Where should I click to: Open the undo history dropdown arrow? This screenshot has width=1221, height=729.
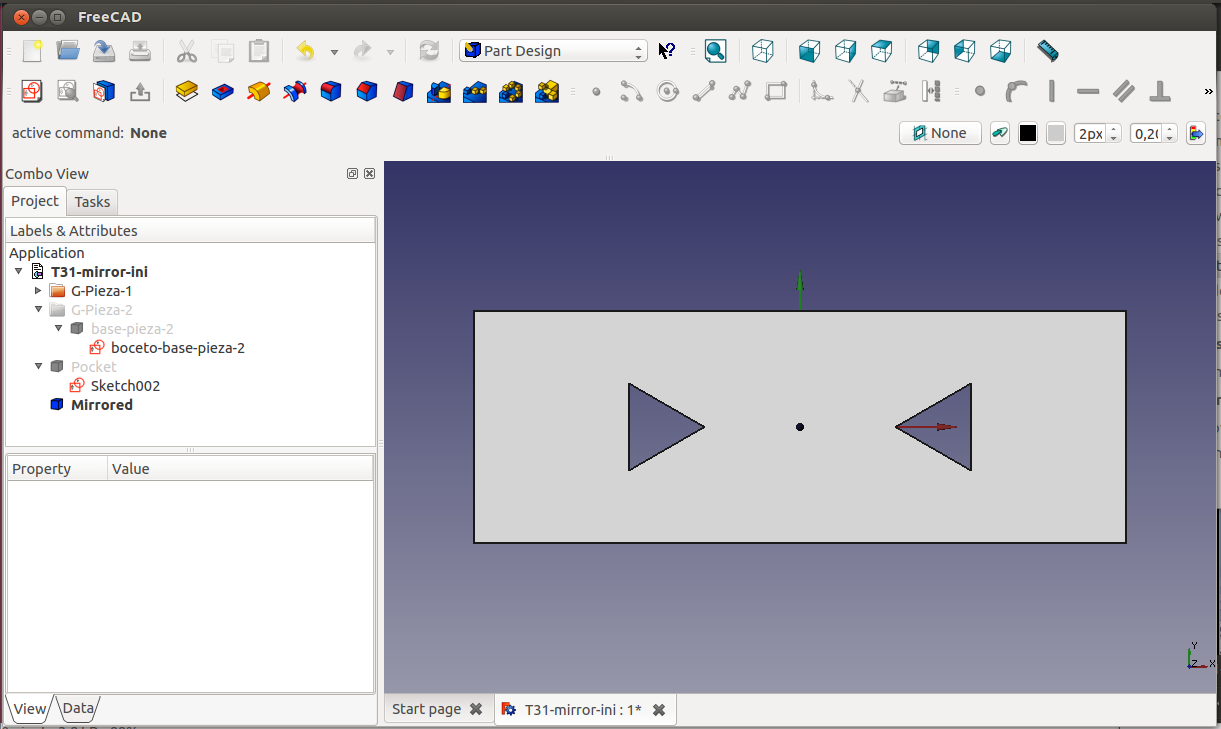(x=334, y=52)
